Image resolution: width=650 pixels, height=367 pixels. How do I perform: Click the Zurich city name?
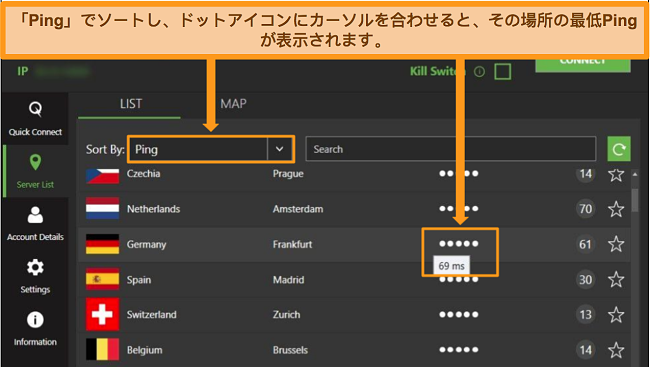(286, 315)
